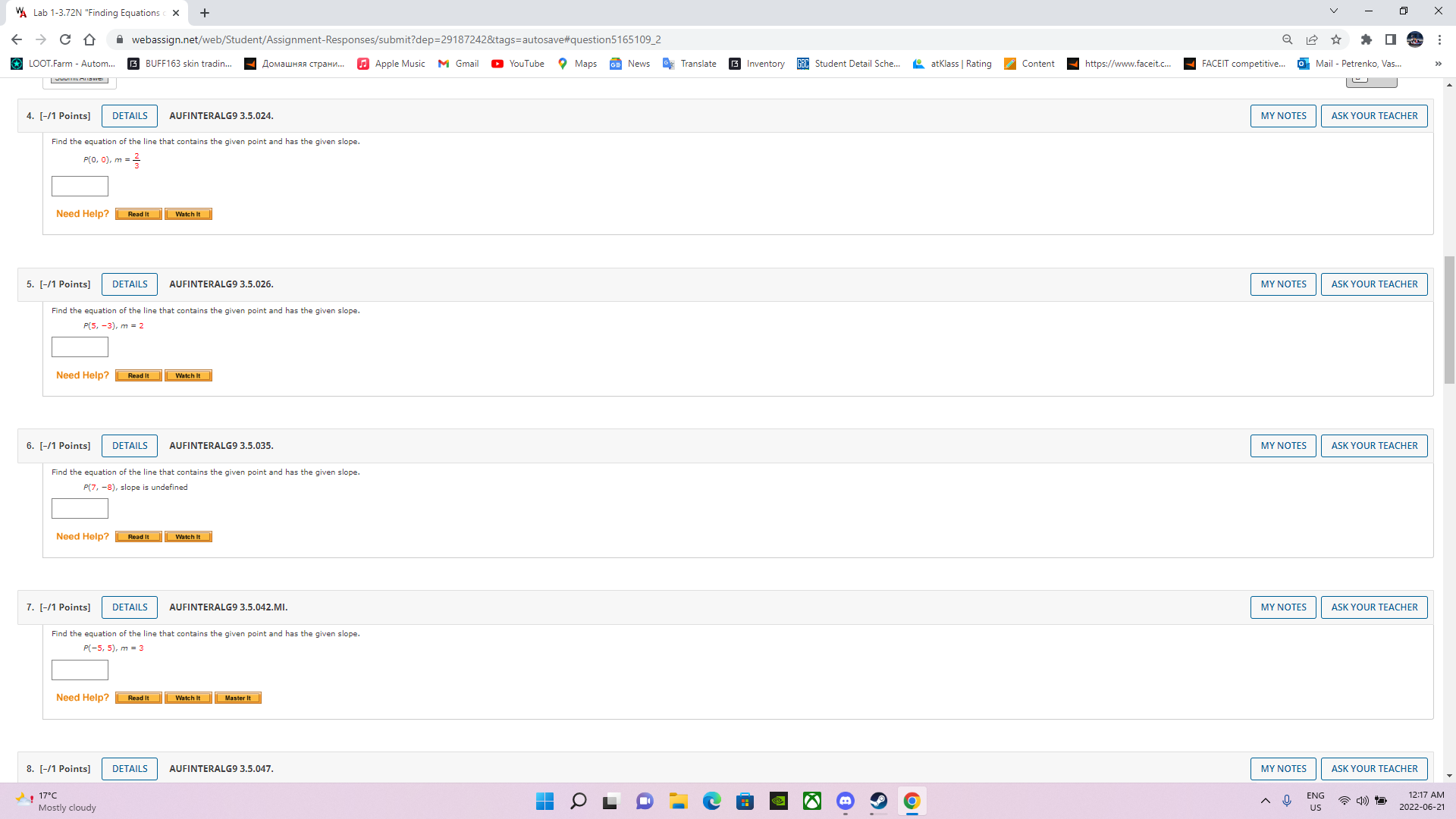The image size is (1456, 819).
Task: Open DETAILS for question 5
Action: [130, 284]
